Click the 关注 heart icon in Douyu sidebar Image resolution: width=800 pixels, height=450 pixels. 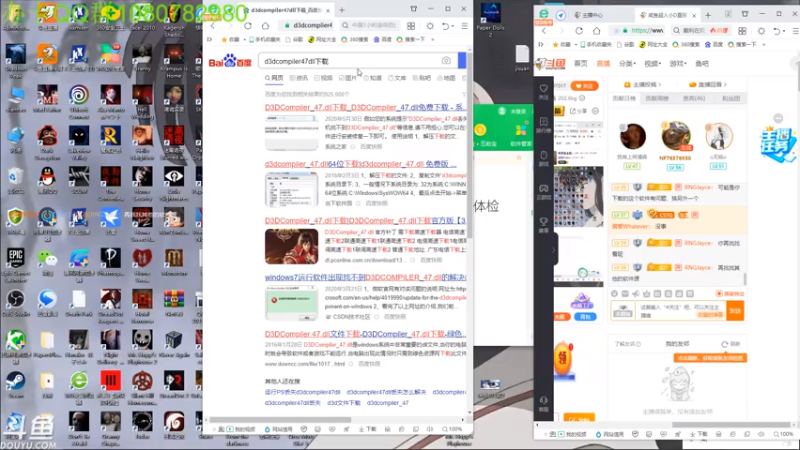543,91
